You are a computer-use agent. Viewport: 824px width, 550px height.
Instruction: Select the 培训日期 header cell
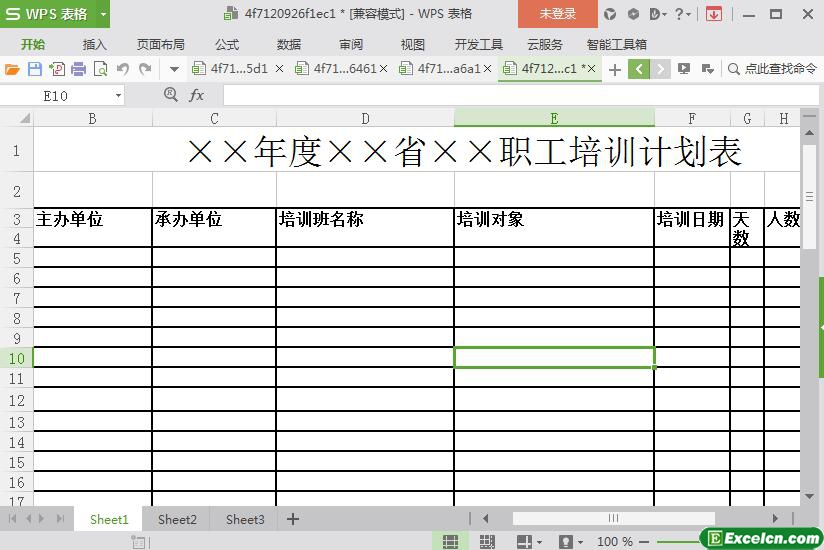click(x=692, y=227)
